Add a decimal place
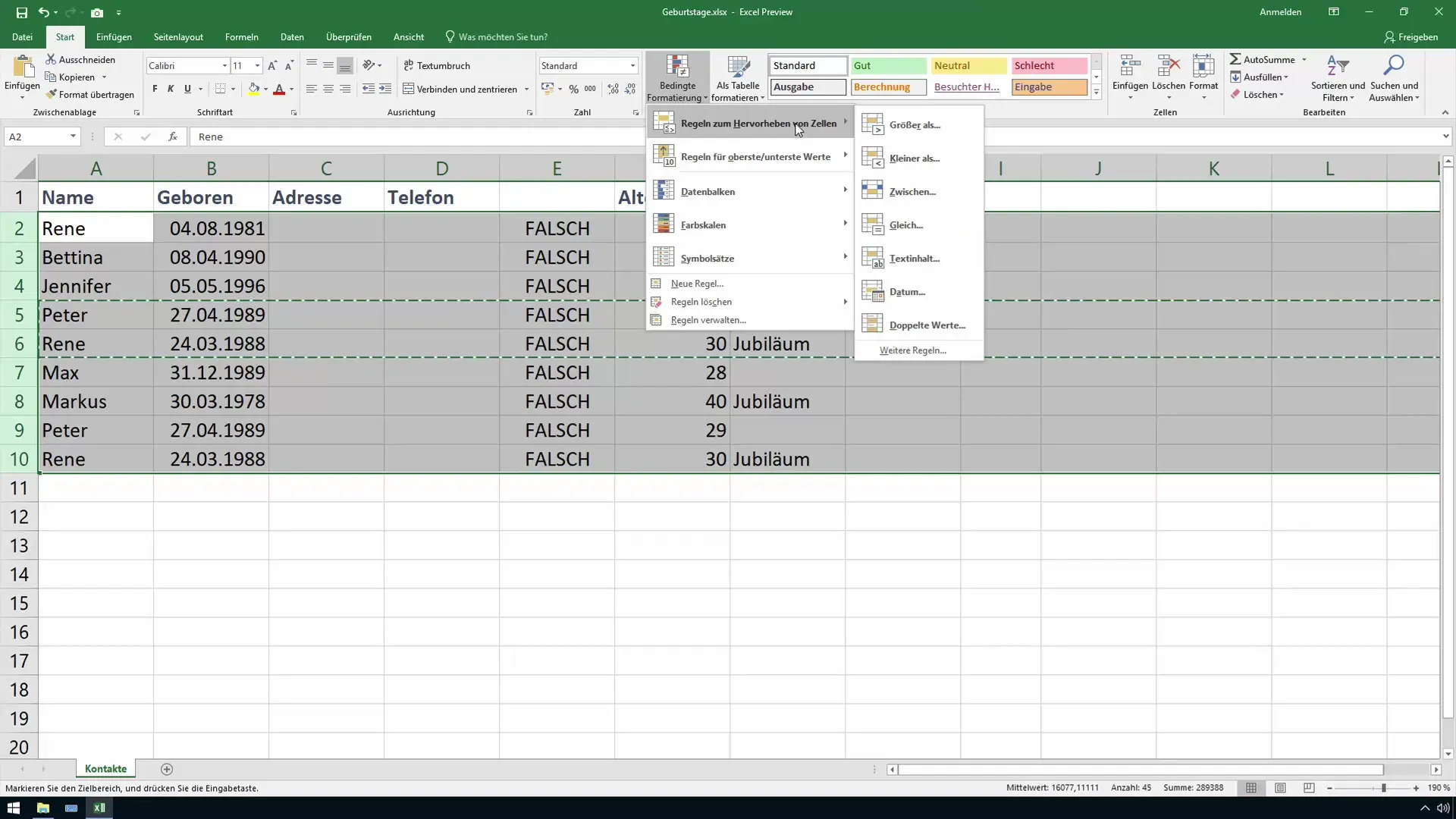This screenshot has height=819, width=1456. (613, 89)
